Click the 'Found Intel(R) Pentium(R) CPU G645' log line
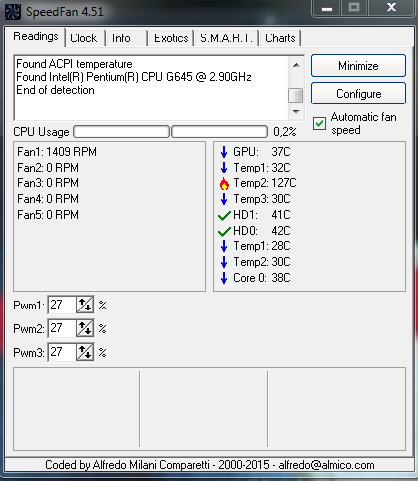 [134, 77]
